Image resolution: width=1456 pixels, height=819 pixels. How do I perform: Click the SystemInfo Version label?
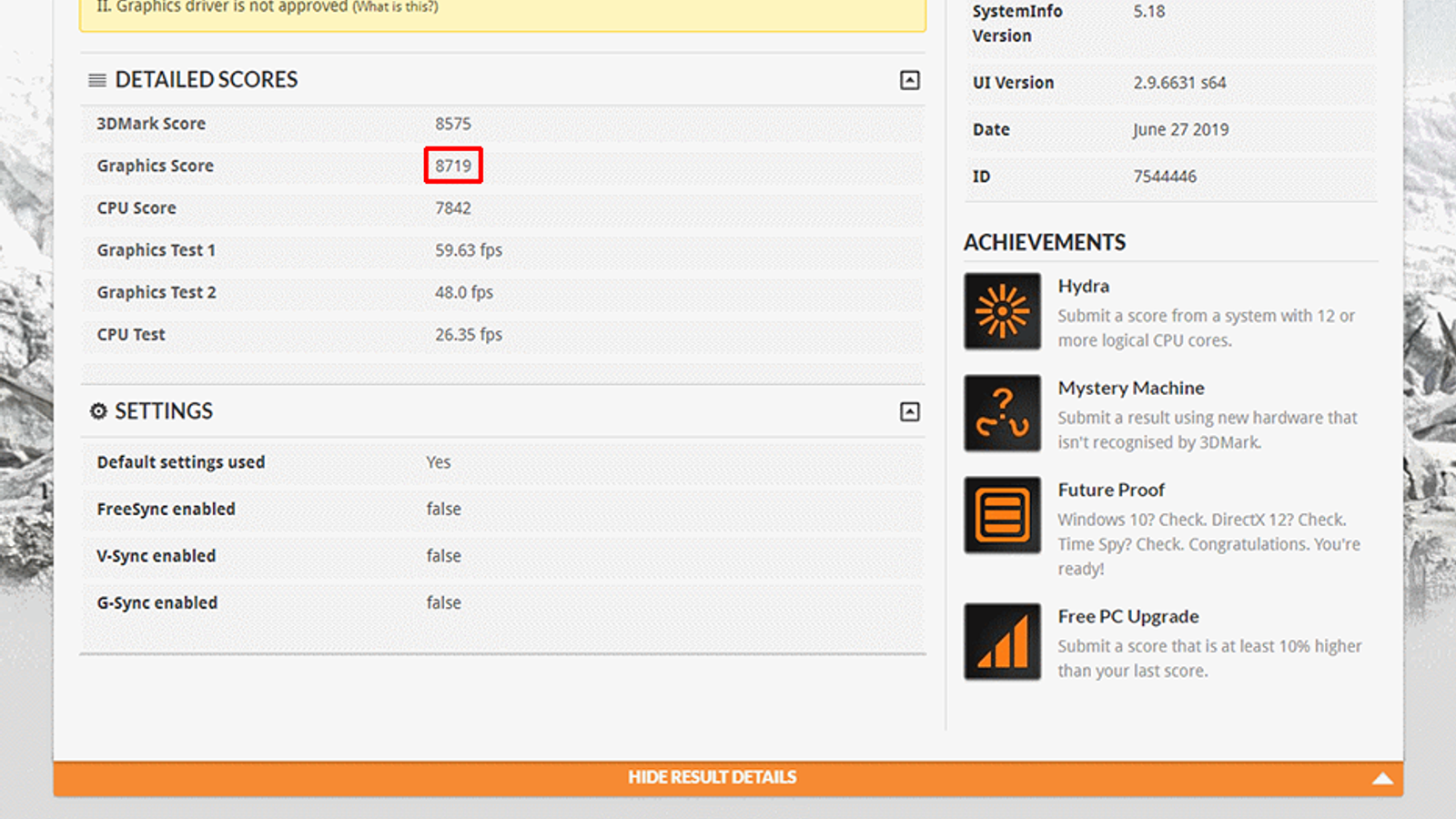[1017, 24]
